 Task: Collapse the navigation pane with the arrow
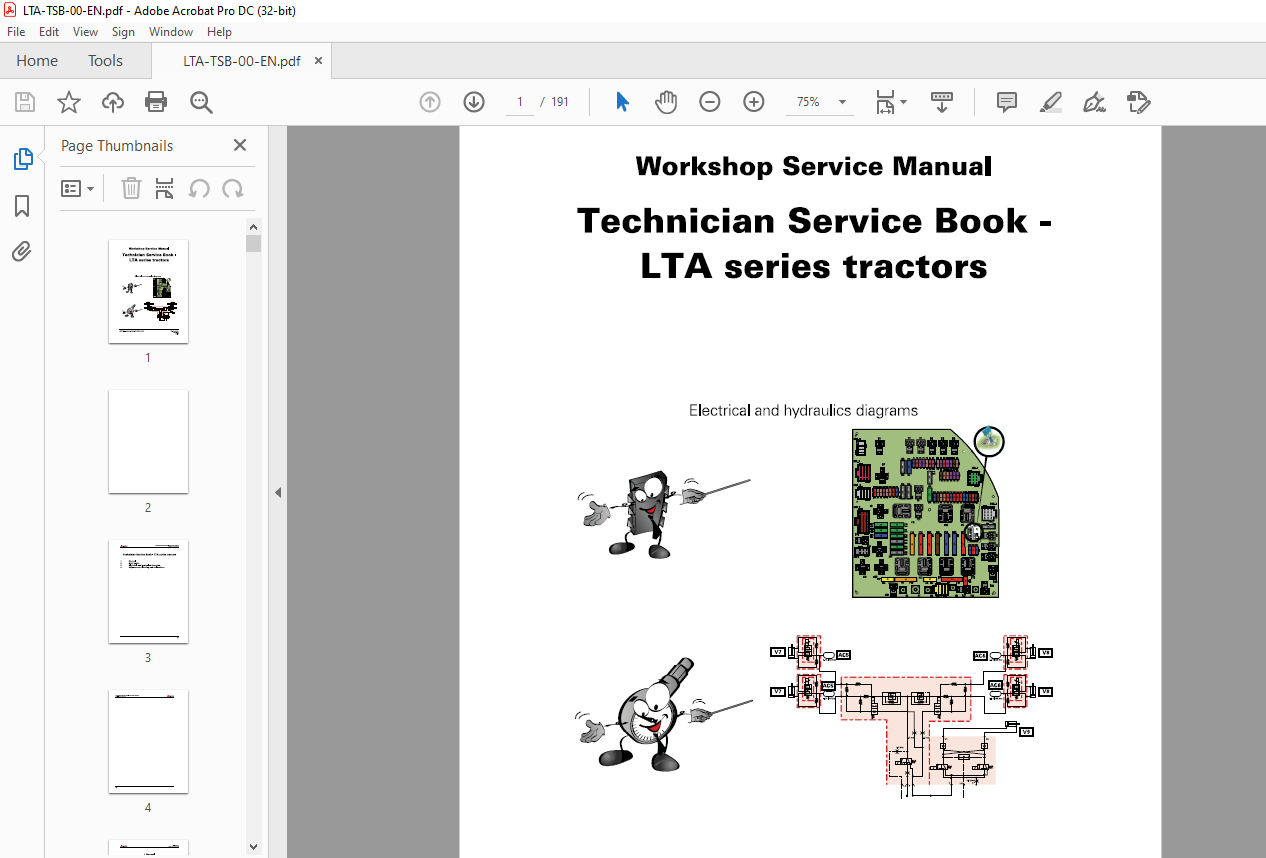(x=278, y=492)
